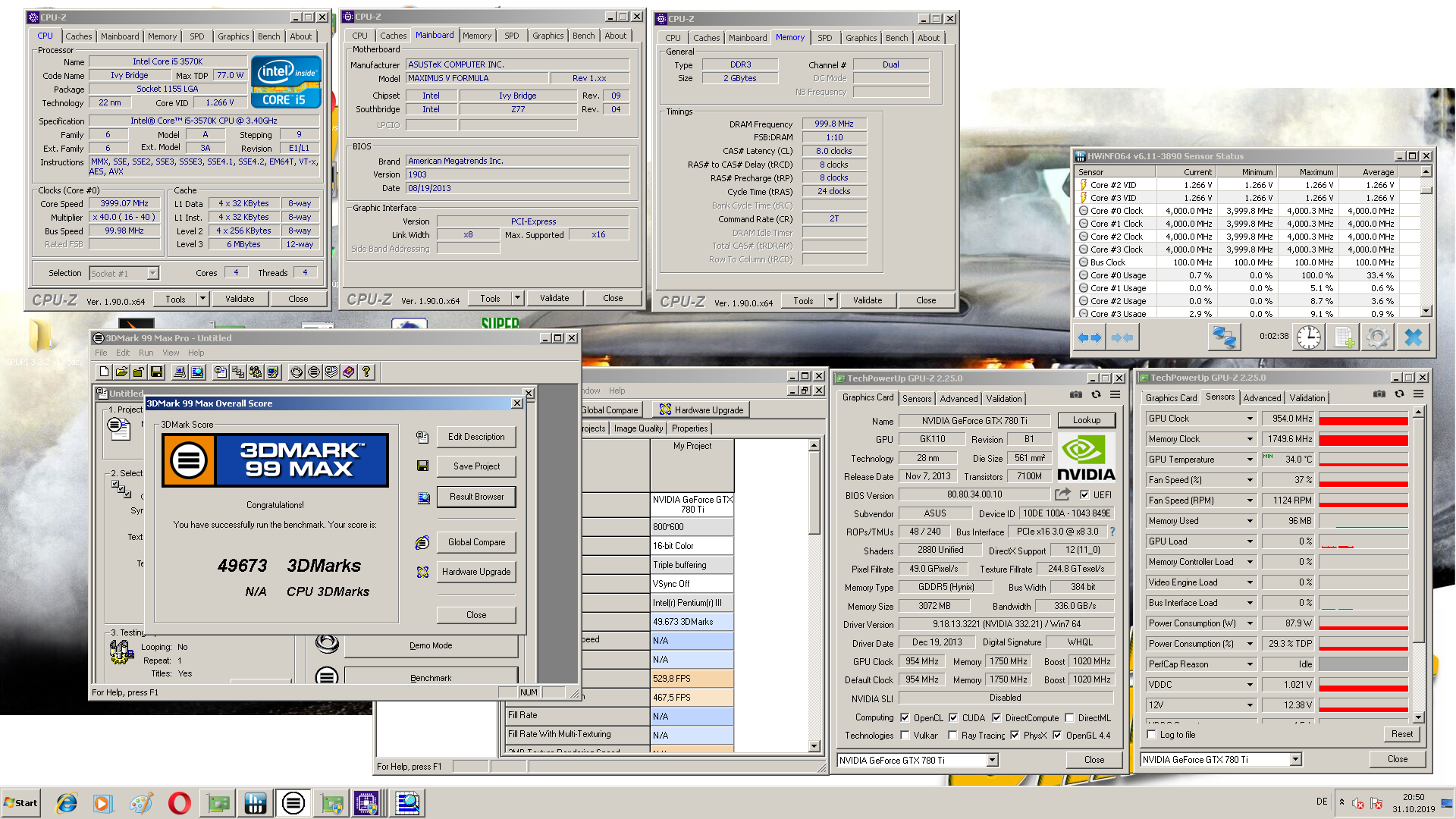
Task: Click Reset button in GPU-Z Sensors
Action: (x=1401, y=734)
